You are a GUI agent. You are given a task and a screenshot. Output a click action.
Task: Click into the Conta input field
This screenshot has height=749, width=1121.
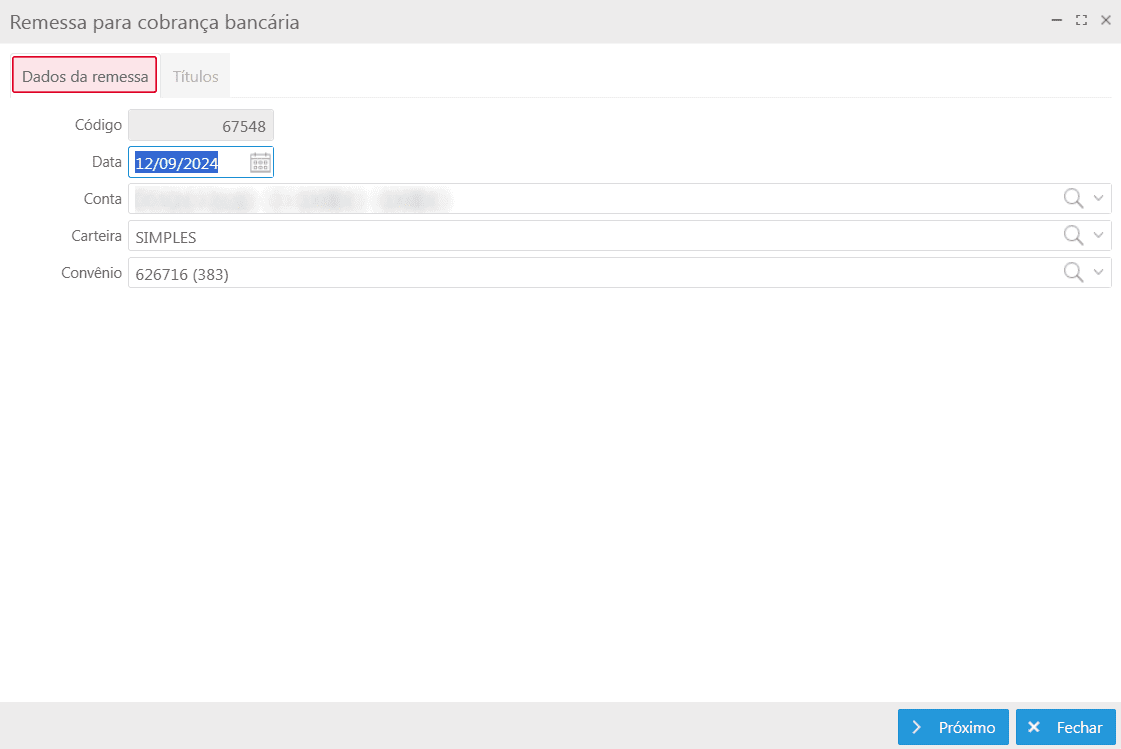pos(590,199)
